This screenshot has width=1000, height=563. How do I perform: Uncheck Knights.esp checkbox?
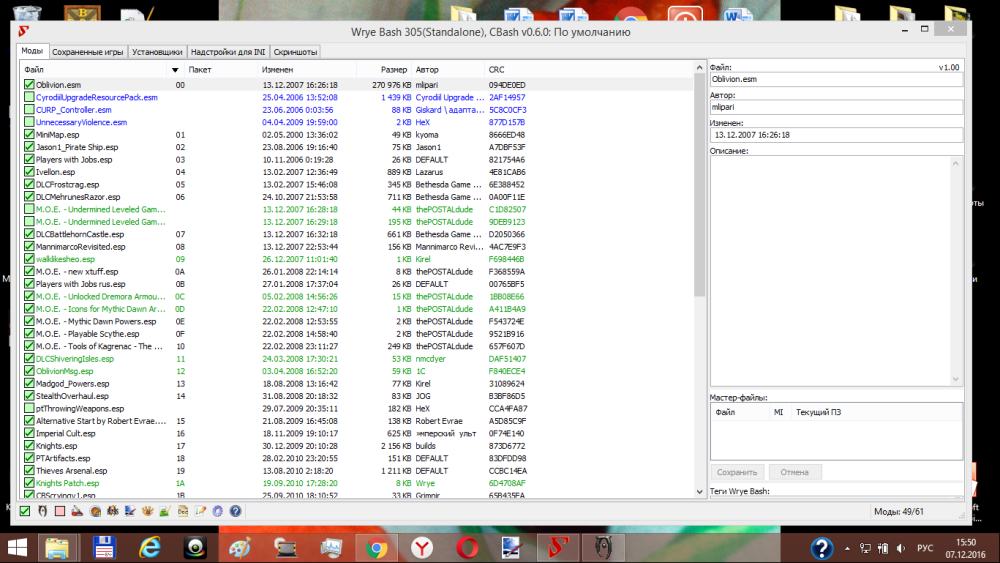click(x=29, y=446)
